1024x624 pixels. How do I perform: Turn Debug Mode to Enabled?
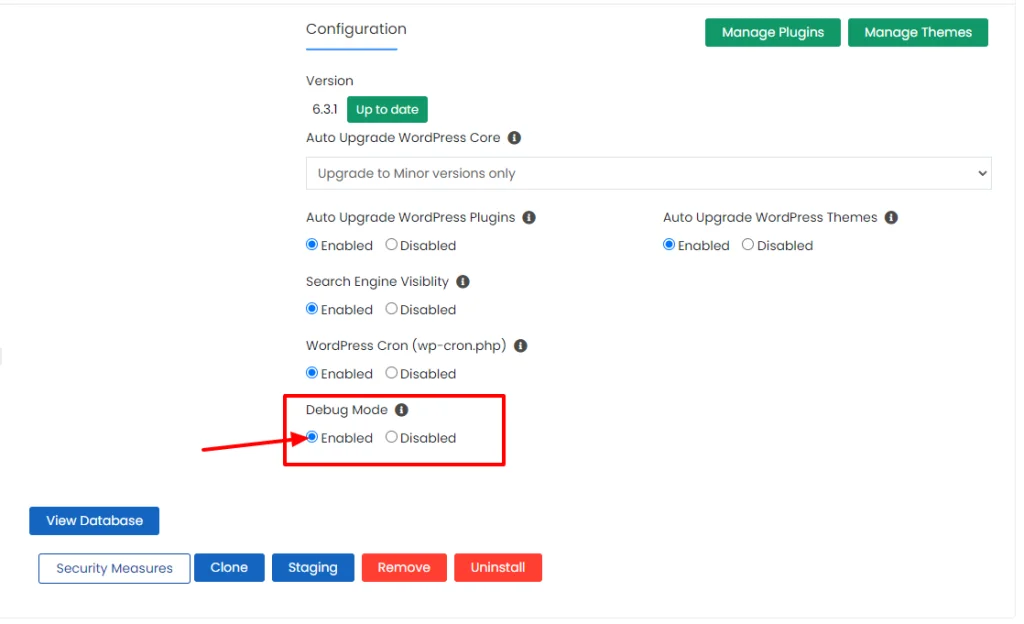pyautogui.click(x=312, y=437)
